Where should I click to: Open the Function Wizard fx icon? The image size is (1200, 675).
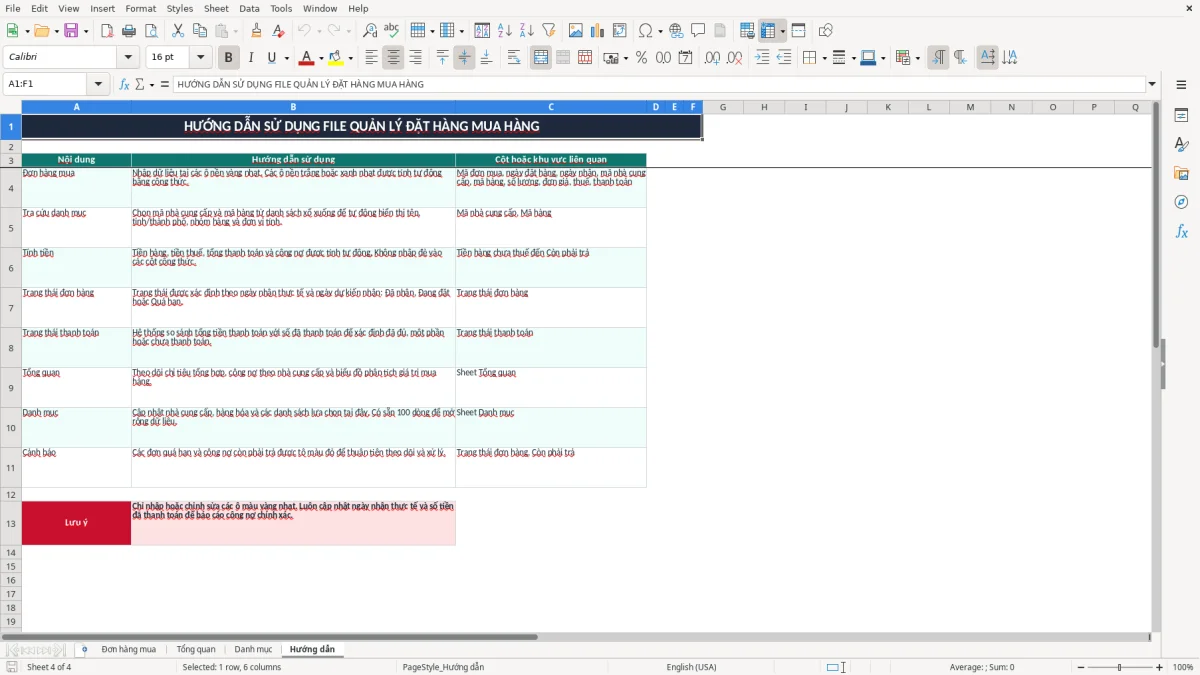(x=124, y=84)
